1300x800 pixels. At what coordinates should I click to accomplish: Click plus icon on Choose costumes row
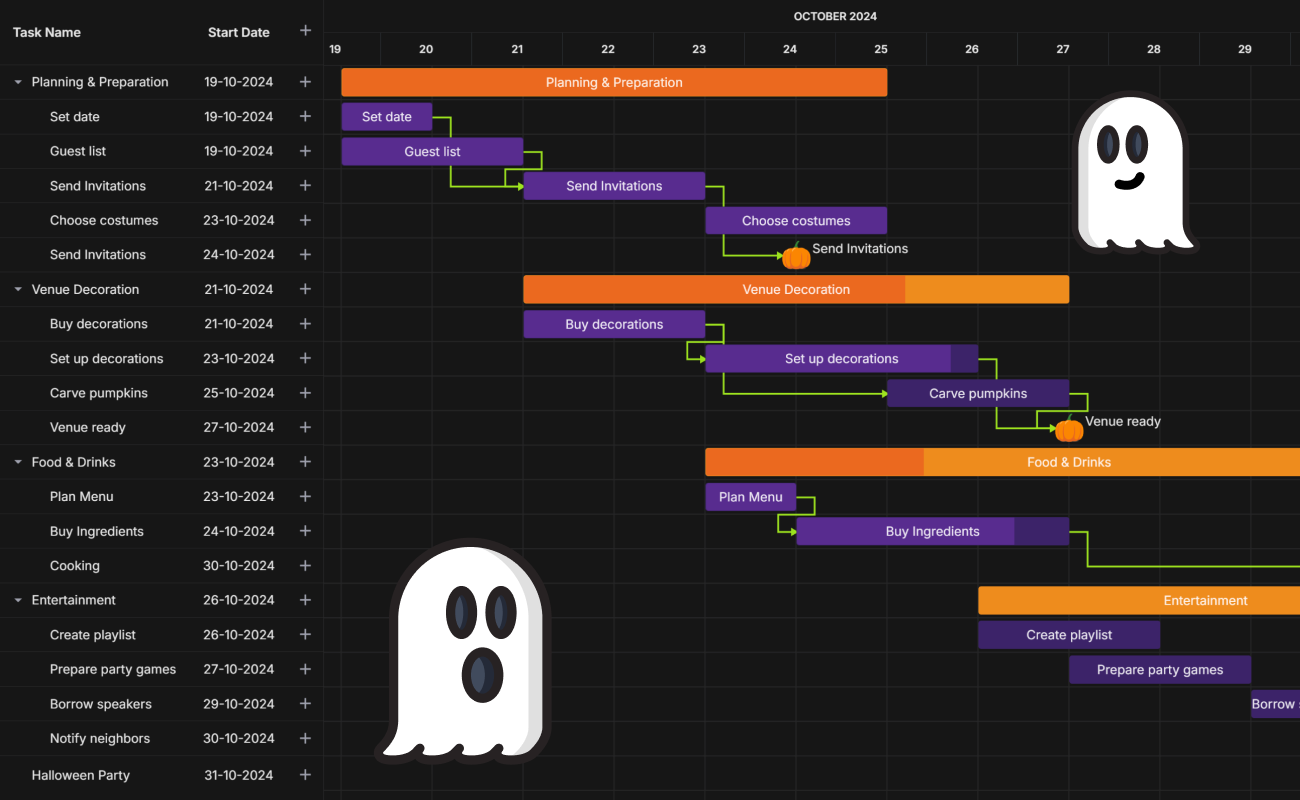[x=305, y=220]
